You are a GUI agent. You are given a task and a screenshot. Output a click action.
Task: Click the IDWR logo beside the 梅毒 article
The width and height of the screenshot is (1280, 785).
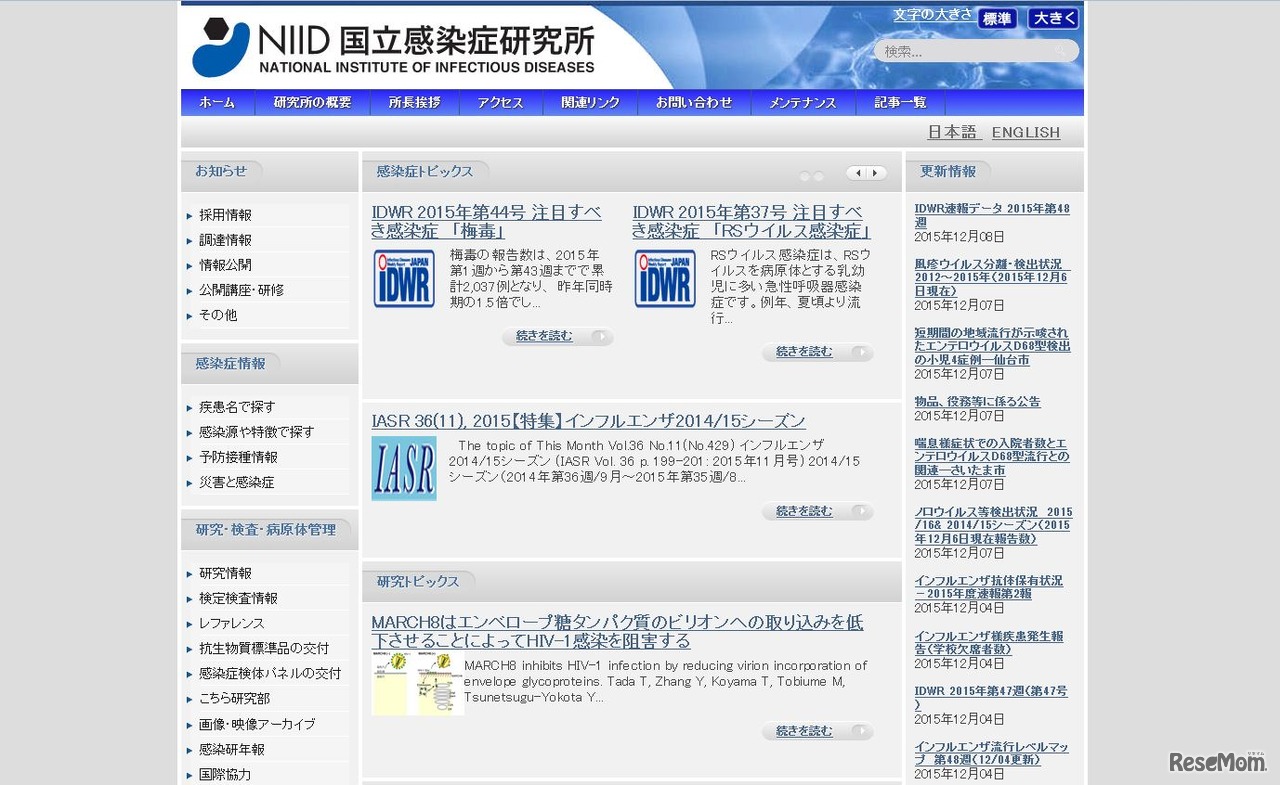403,277
